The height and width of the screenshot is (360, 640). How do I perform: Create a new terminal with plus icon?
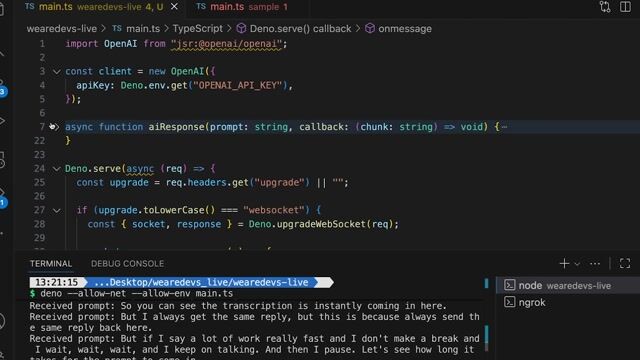[564, 264]
